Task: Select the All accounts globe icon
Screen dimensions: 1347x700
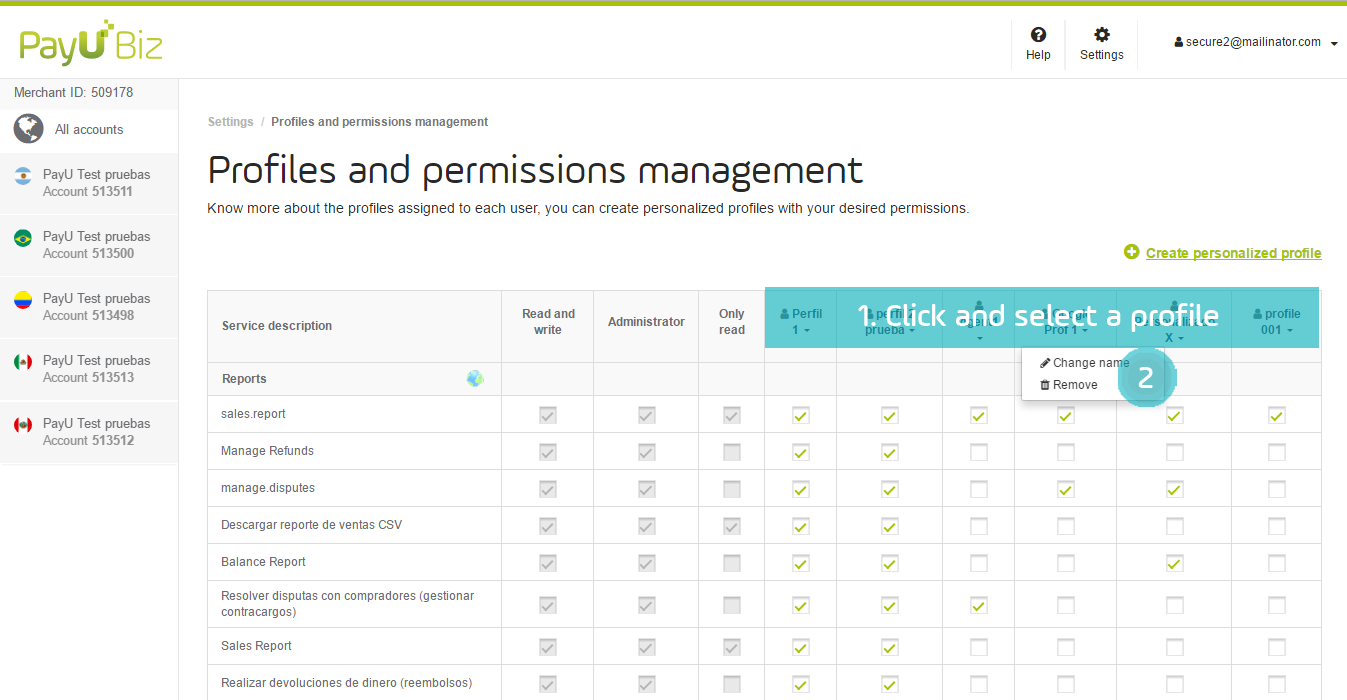Action: click(29, 129)
